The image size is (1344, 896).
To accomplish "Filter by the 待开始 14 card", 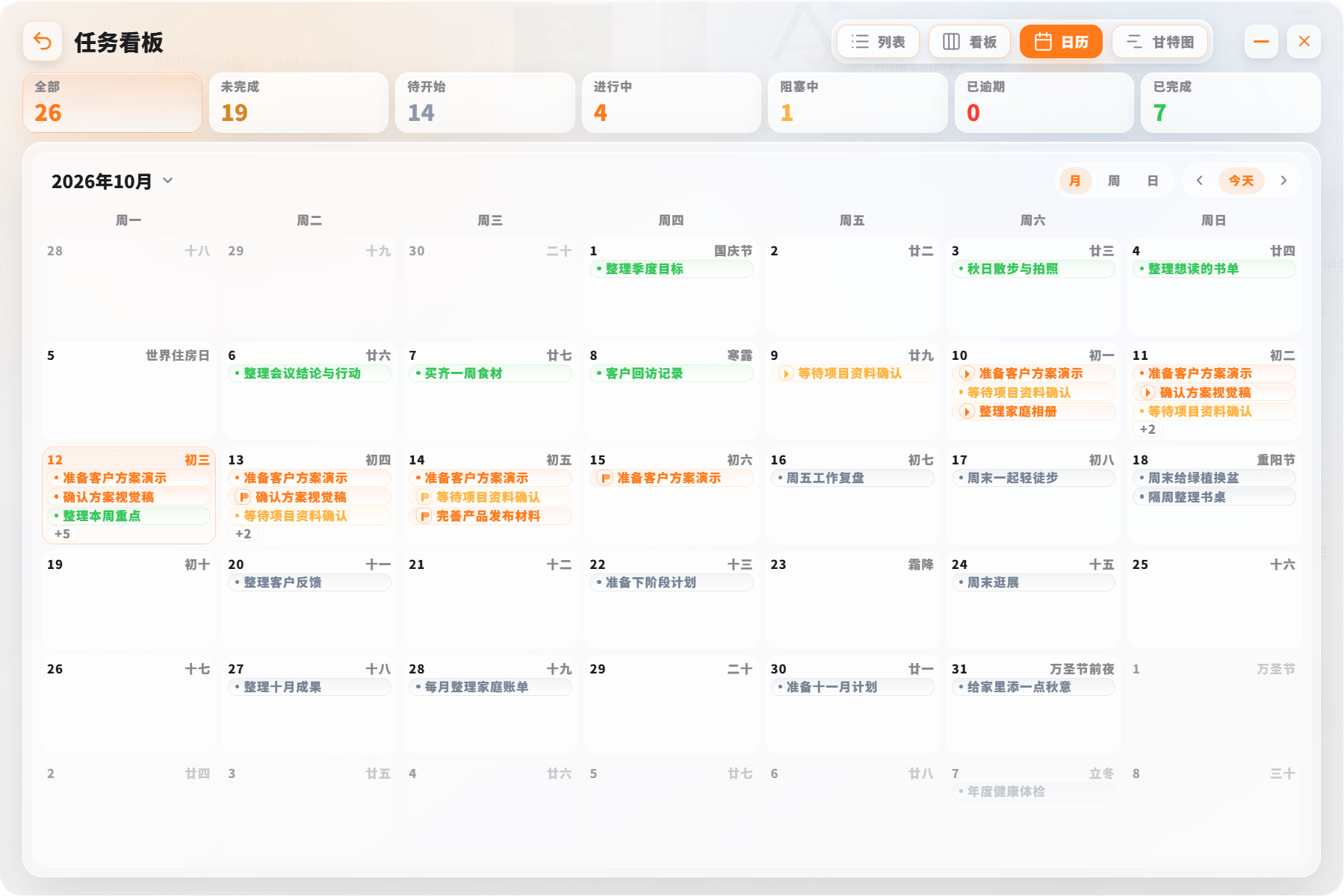I will coord(485,102).
